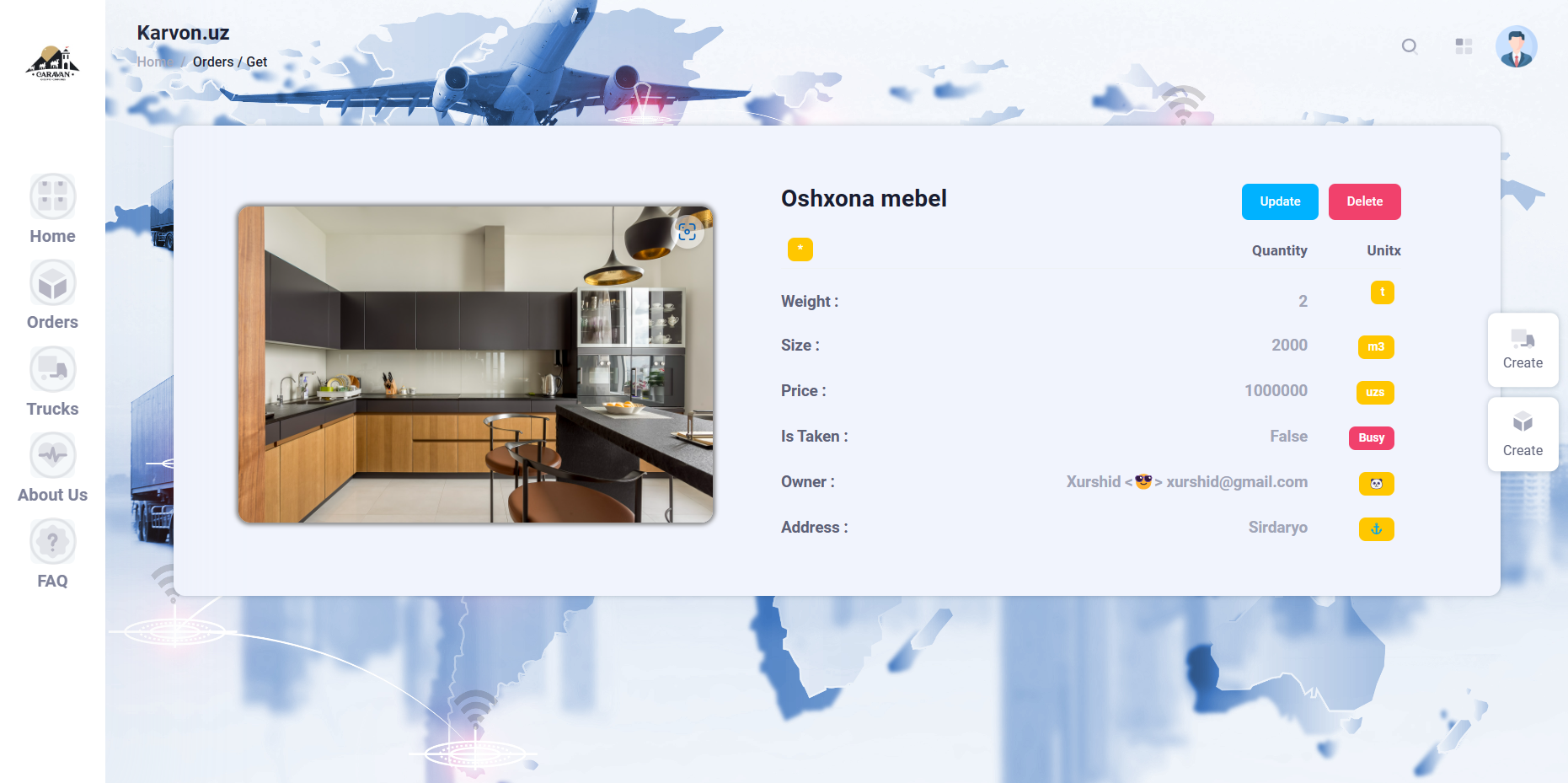Image resolution: width=1568 pixels, height=783 pixels.
Task: Toggle the Busy status badge
Action: click(1371, 437)
